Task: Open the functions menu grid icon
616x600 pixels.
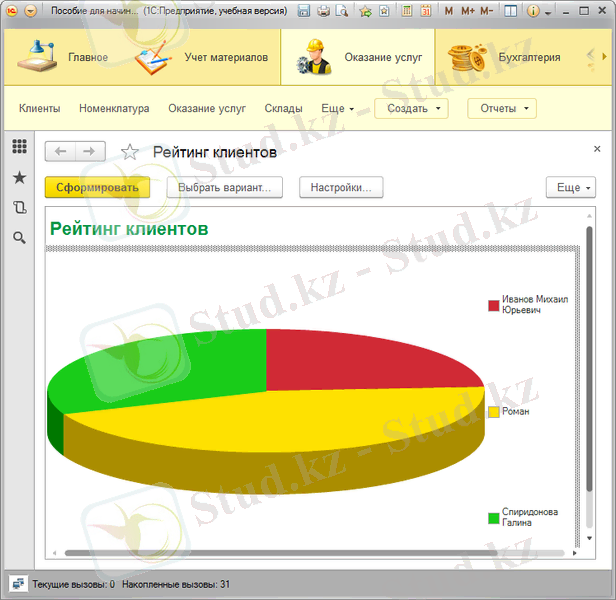Action: click(19, 147)
